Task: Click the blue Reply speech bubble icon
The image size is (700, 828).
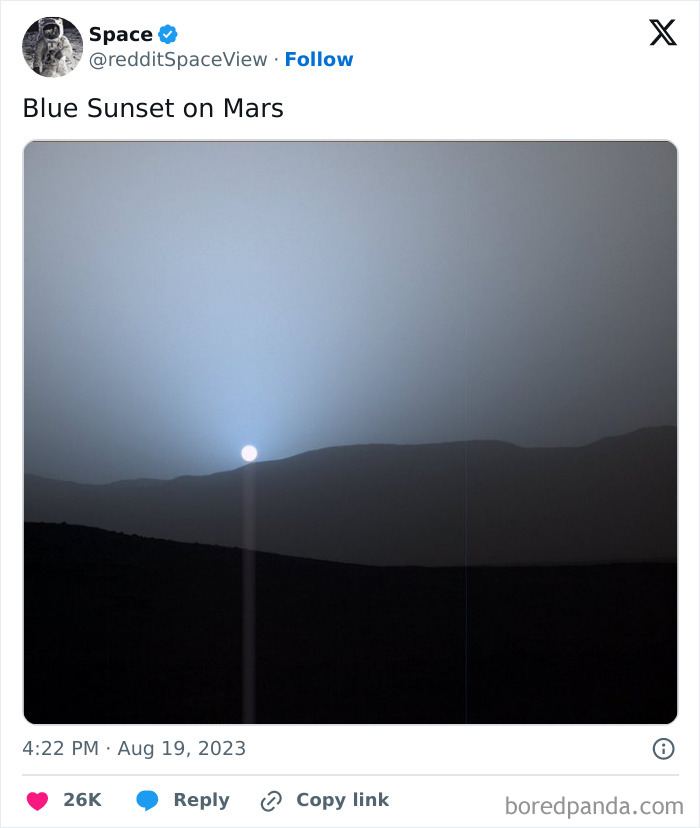Action: coord(149,799)
